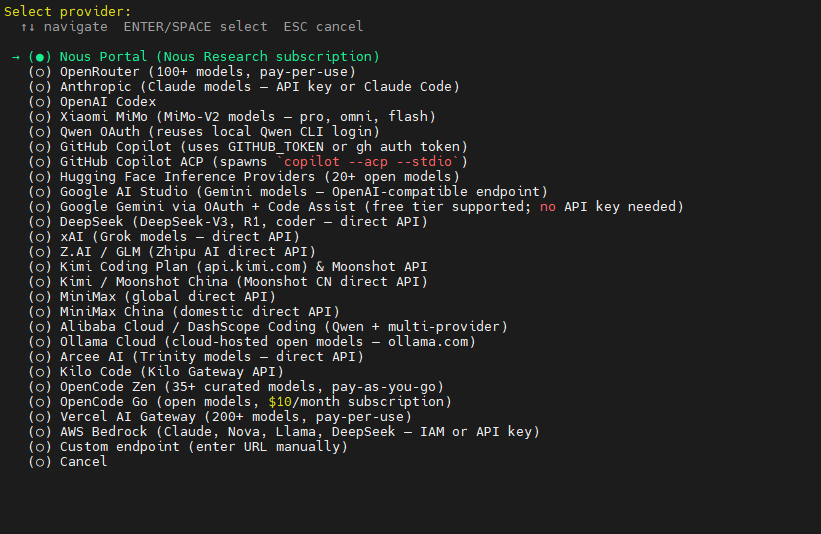This screenshot has width=821, height=534.
Task: Select Anthropic Claude models radio button
Action: click(x=40, y=87)
